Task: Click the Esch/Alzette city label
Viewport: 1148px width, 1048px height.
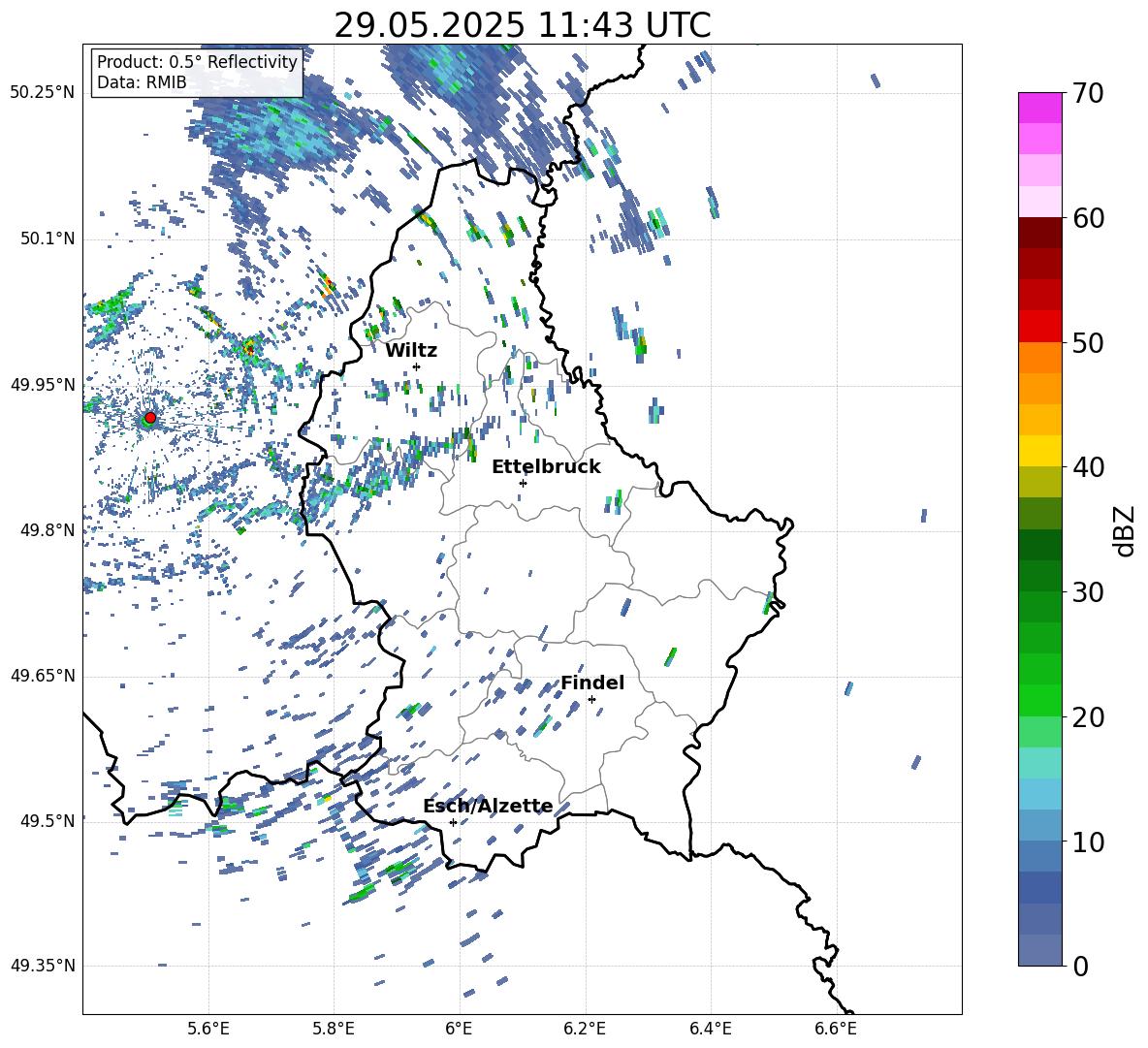Action: (489, 807)
